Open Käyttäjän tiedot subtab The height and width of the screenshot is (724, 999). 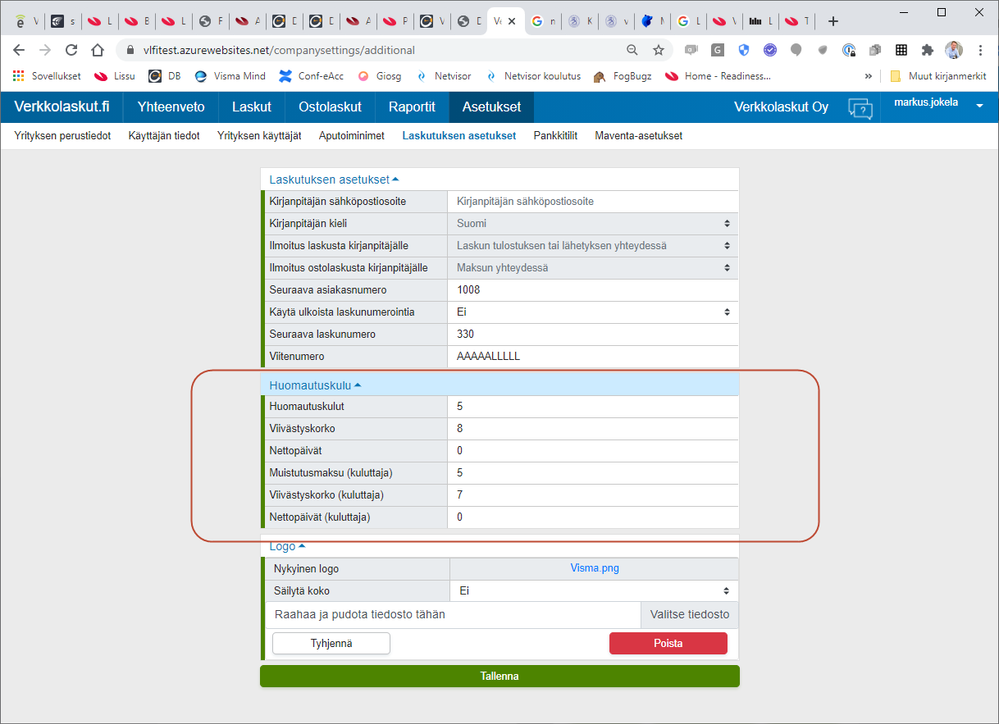coord(164,136)
